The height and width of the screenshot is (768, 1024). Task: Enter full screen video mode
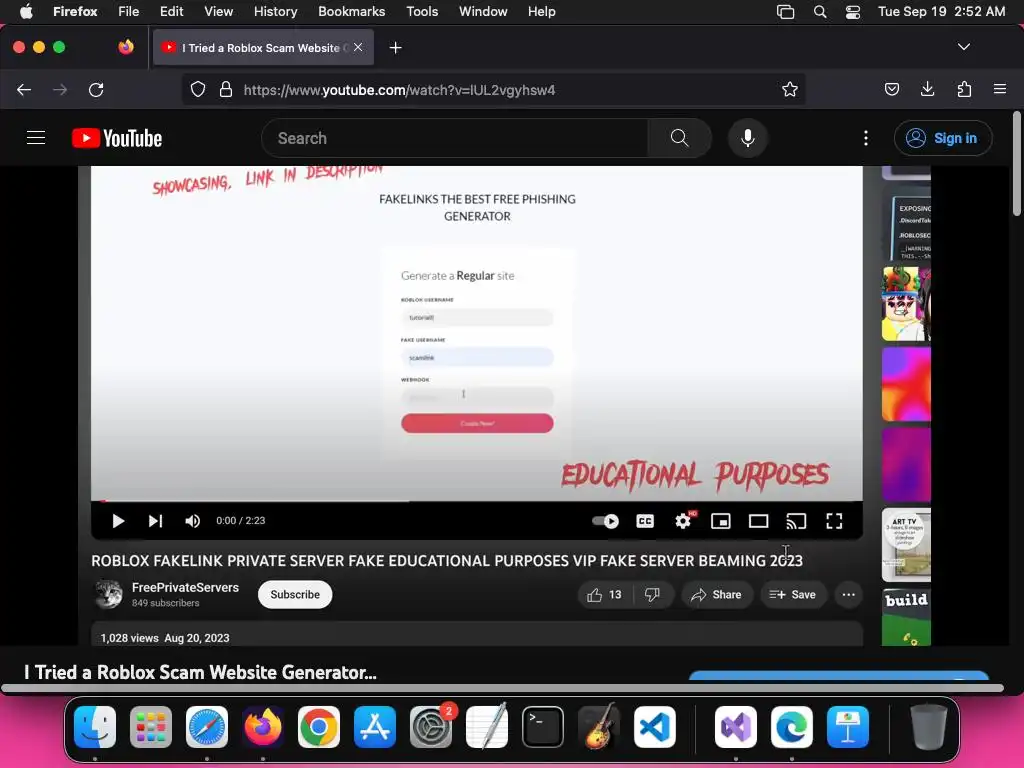834,521
